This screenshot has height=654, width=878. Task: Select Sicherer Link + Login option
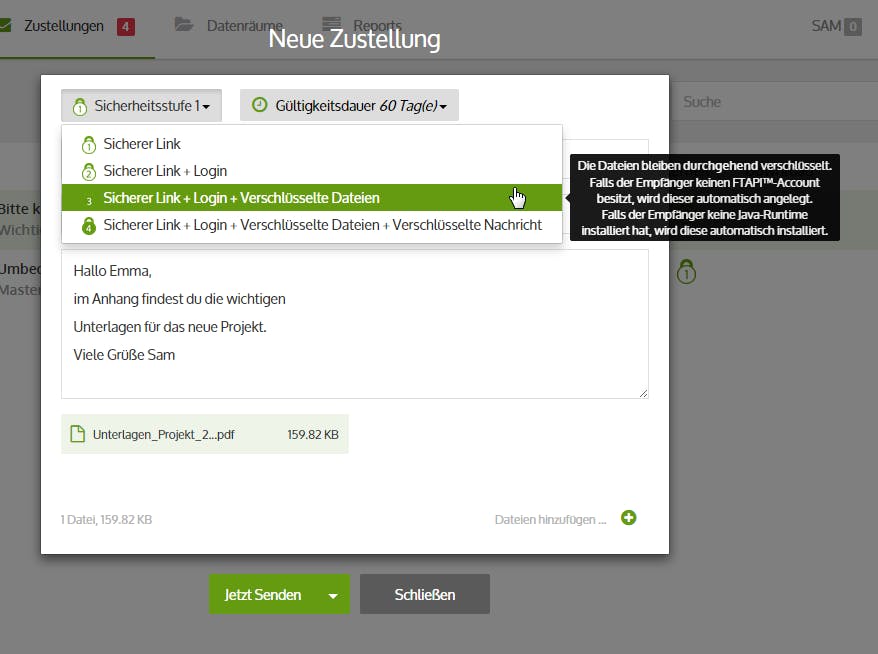tap(312, 171)
